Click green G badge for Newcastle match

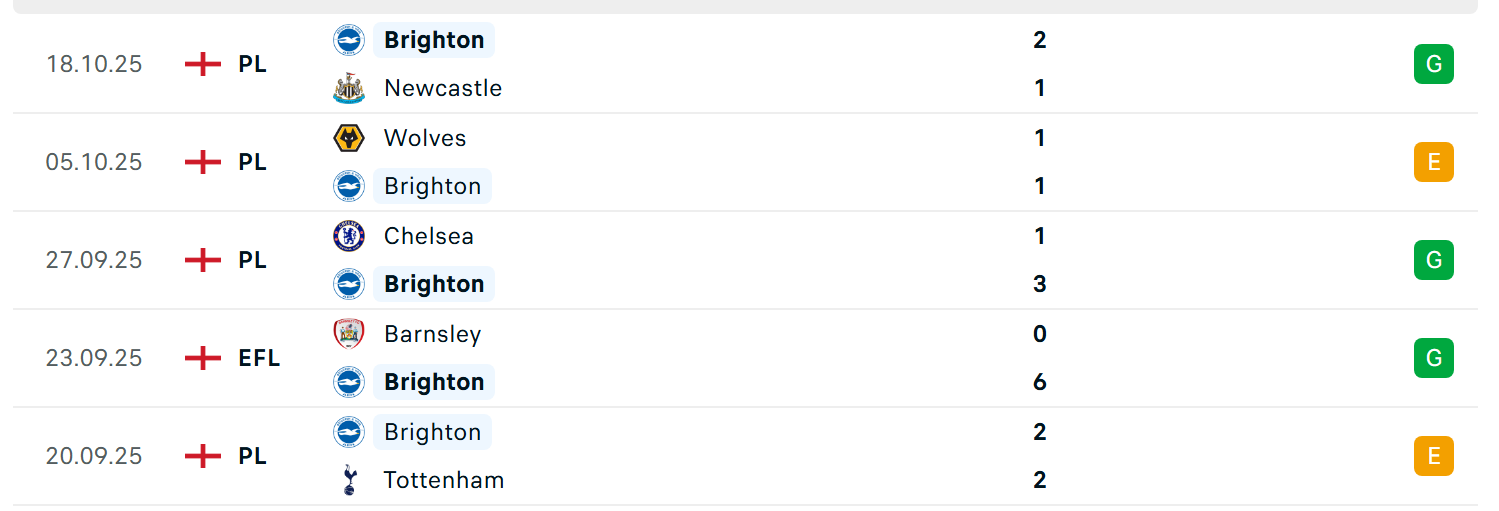pyautogui.click(x=1433, y=64)
